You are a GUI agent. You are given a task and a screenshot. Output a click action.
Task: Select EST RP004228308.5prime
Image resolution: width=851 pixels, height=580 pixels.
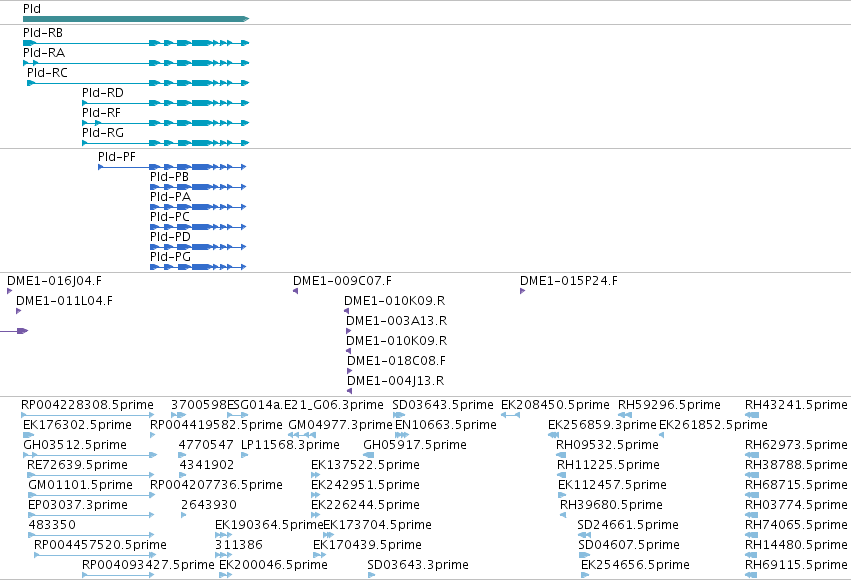point(88,415)
